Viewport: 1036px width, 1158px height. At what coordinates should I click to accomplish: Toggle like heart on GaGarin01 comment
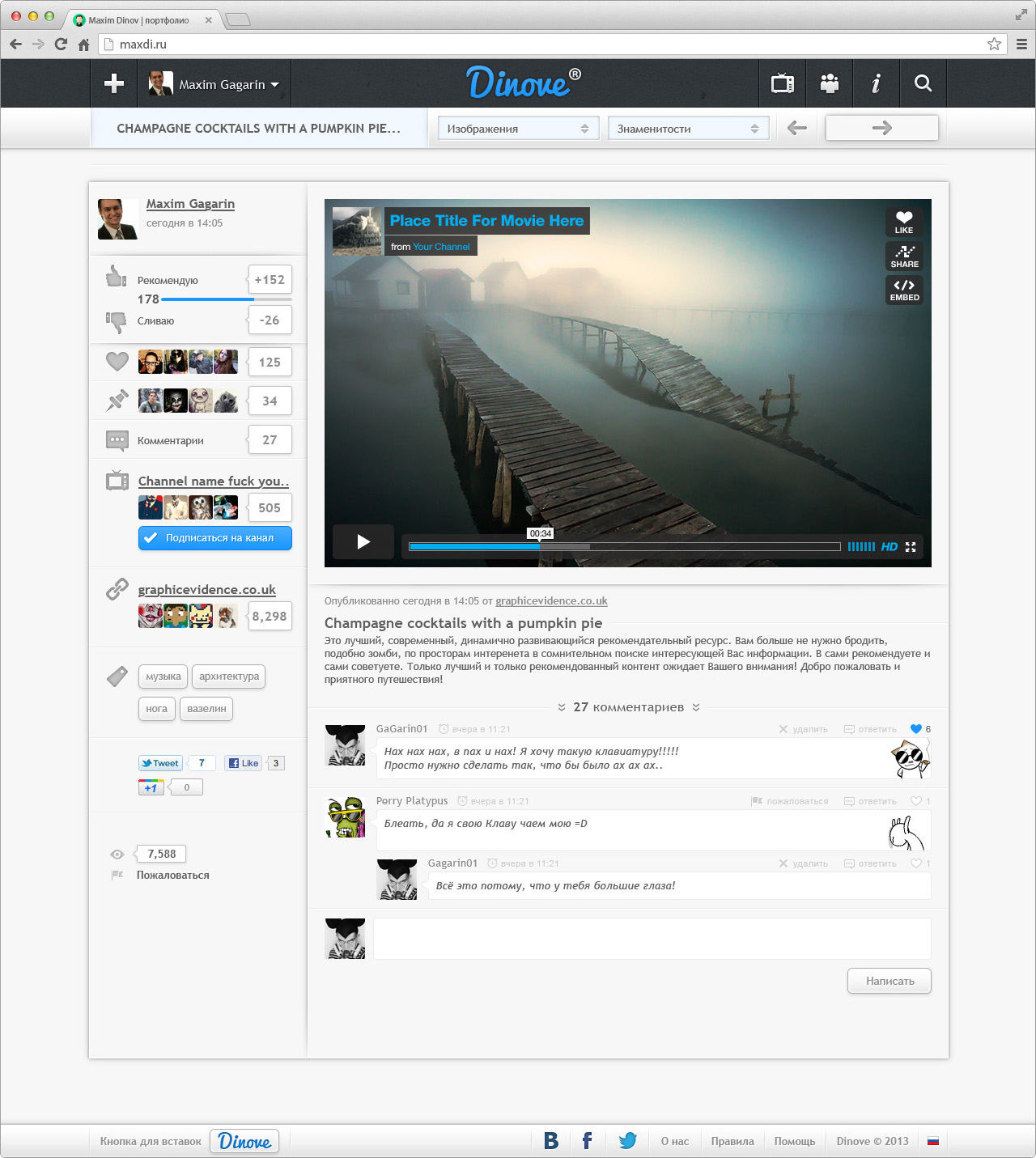916,729
